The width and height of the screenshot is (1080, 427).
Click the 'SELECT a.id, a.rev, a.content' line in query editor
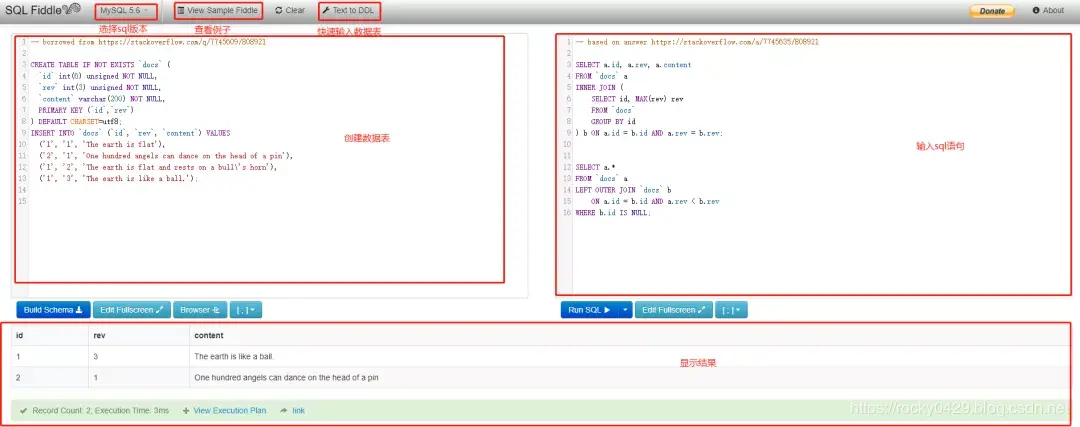[633, 65]
